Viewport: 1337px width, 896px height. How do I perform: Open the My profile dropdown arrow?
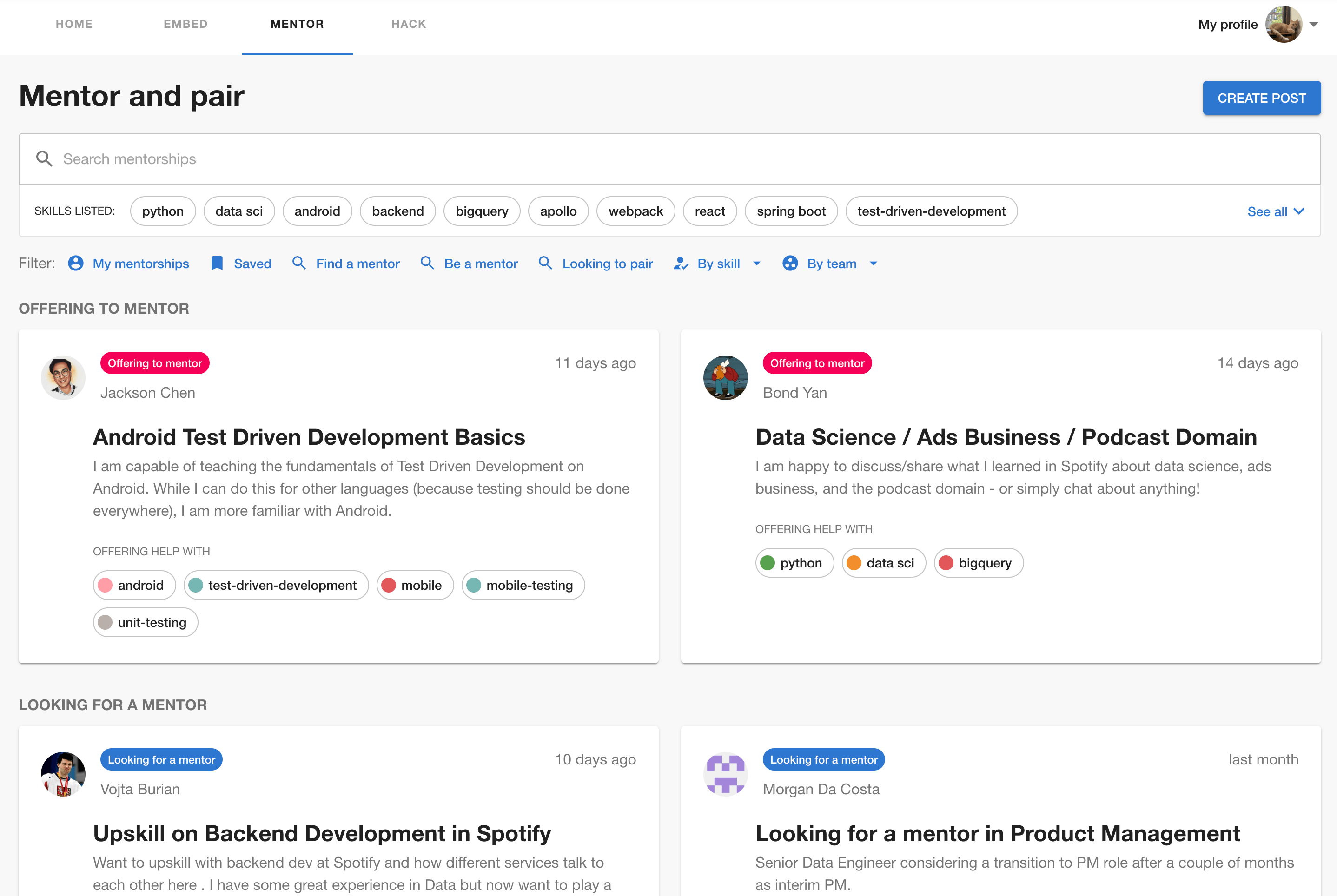(x=1314, y=25)
